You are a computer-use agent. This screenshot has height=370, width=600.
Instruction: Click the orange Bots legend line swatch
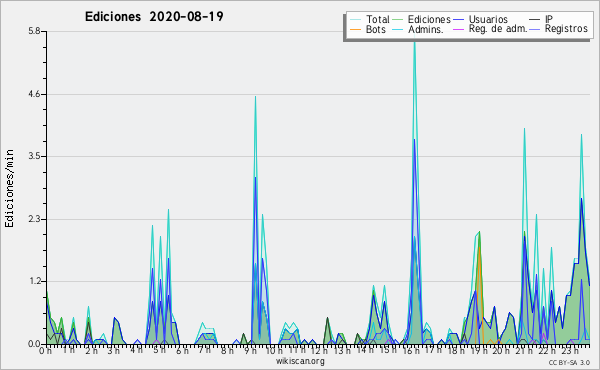(x=355, y=29)
